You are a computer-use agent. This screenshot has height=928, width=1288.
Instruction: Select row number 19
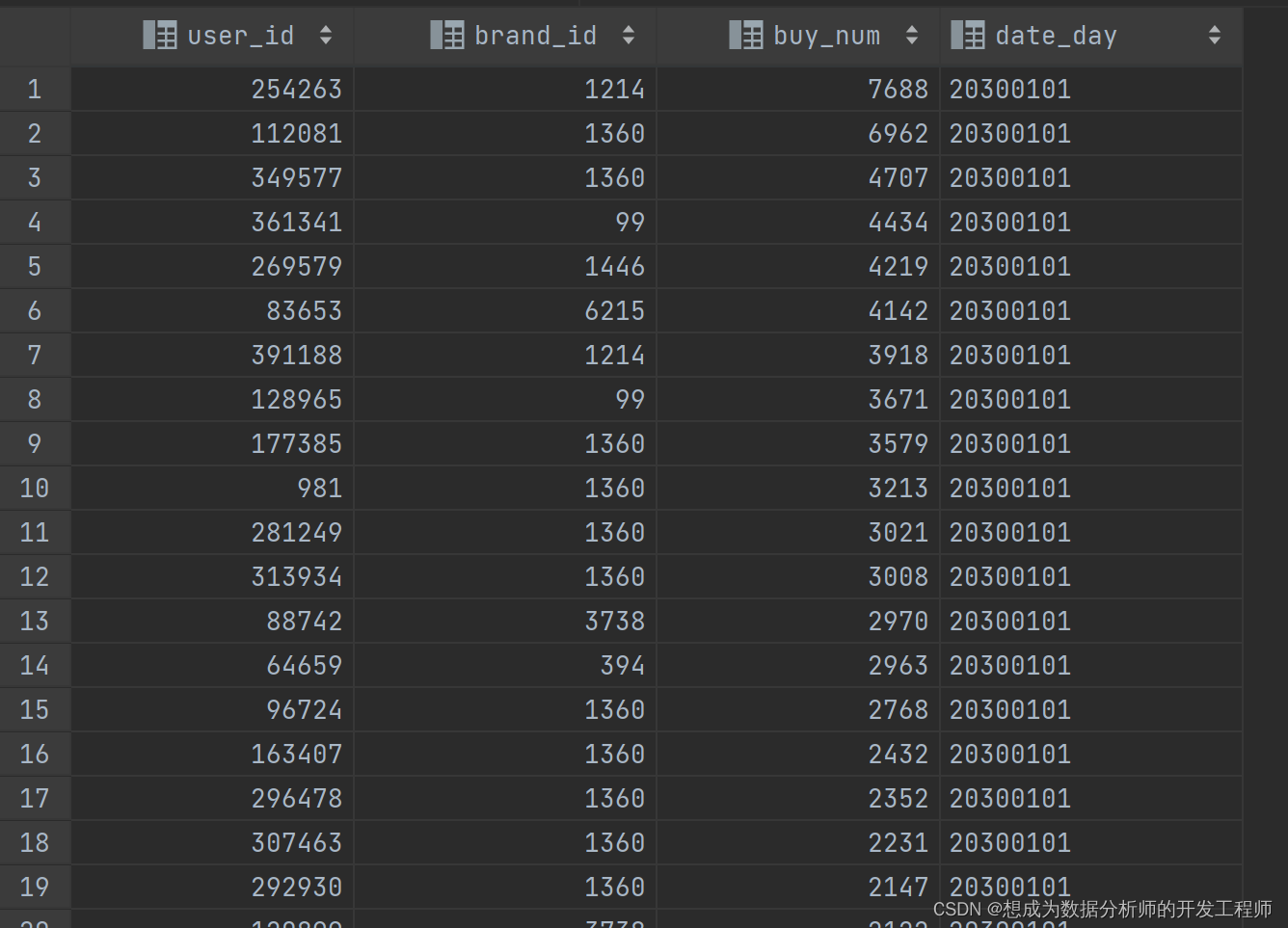coord(35,888)
